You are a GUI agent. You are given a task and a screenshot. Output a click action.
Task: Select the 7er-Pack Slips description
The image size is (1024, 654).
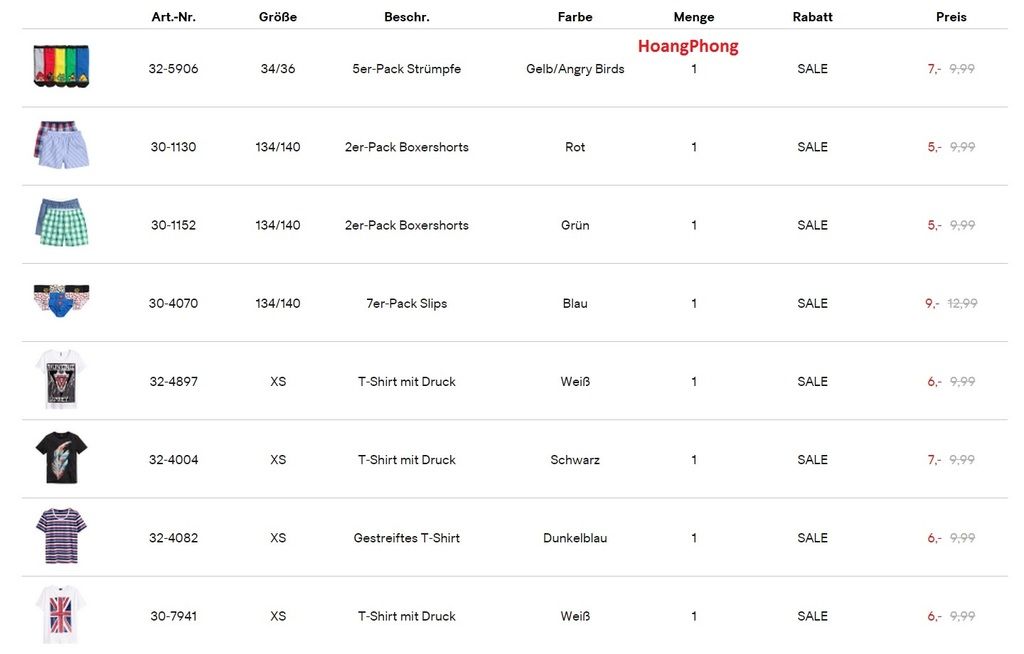(x=407, y=303)
